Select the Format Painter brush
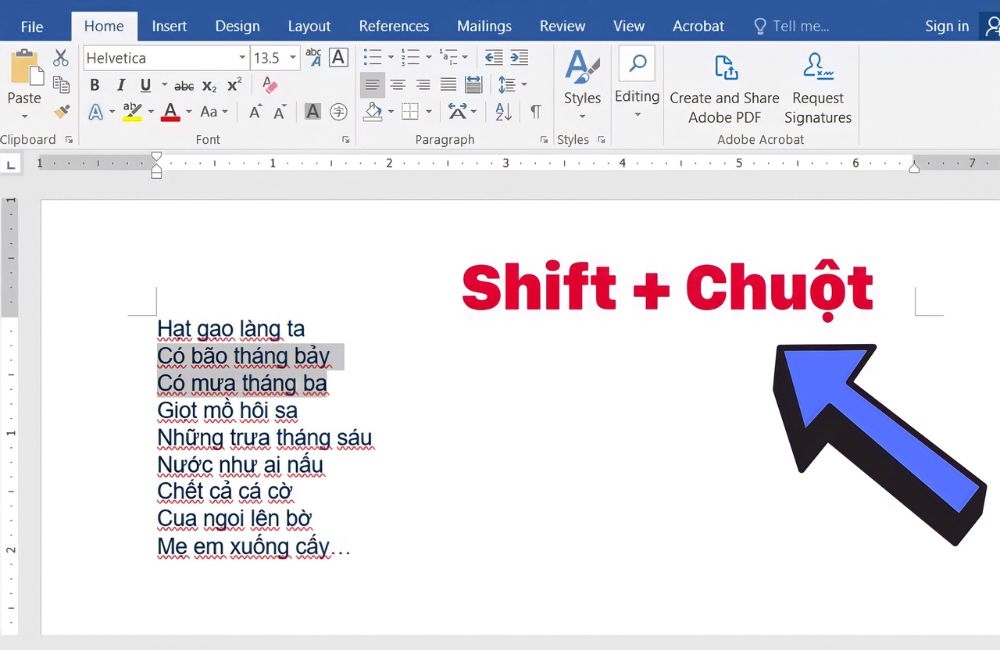The width and height of the screenshot is (1000, 650). 61,112
